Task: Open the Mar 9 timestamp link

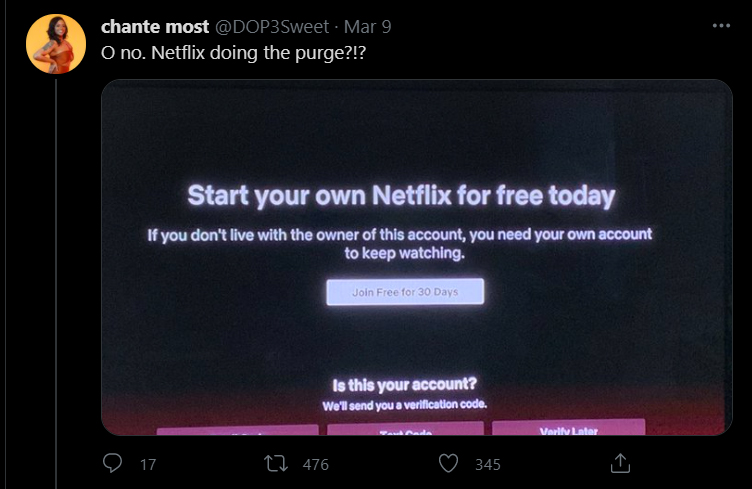Action: 367,26
